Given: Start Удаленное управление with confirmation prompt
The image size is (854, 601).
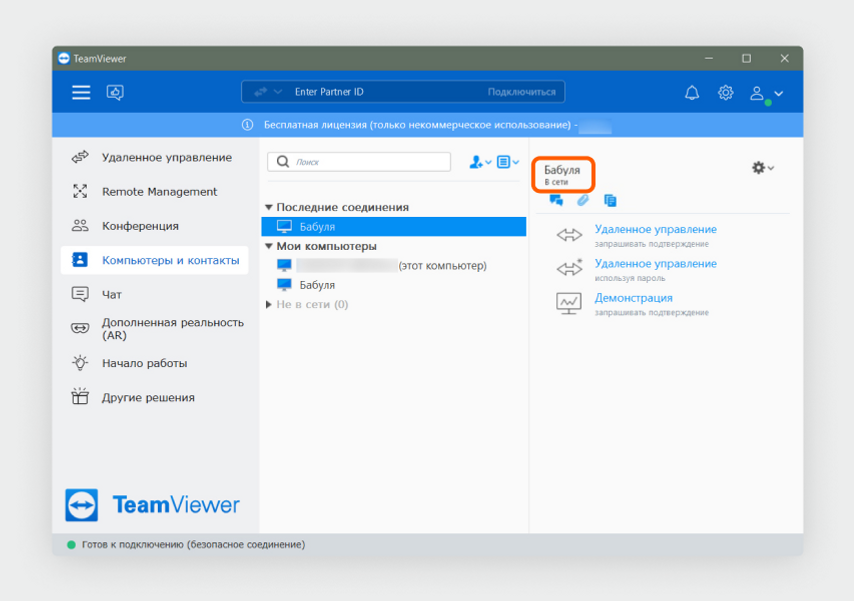Looking at the screenshot, I should pos(655,229).
